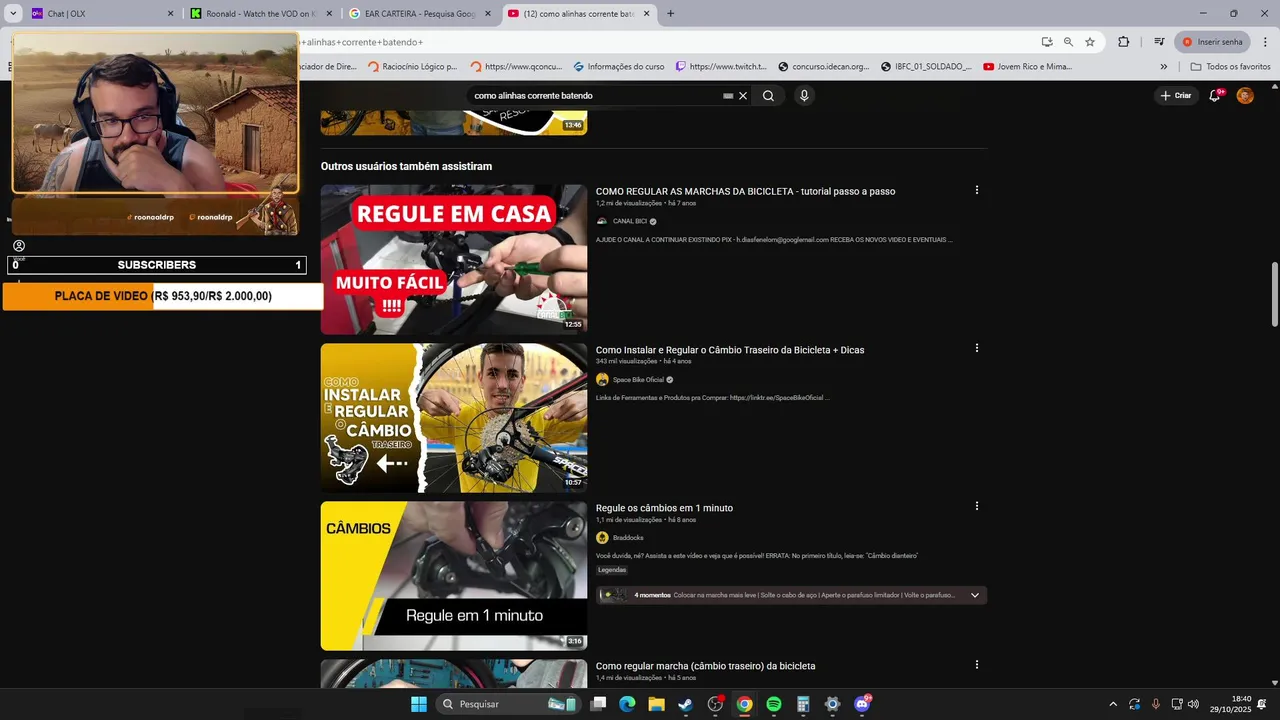The height and width of the screenshot is (720, 1280).
Task: Open the REGULE EM CASA video thumbnail
Action: tap(454, 259)
